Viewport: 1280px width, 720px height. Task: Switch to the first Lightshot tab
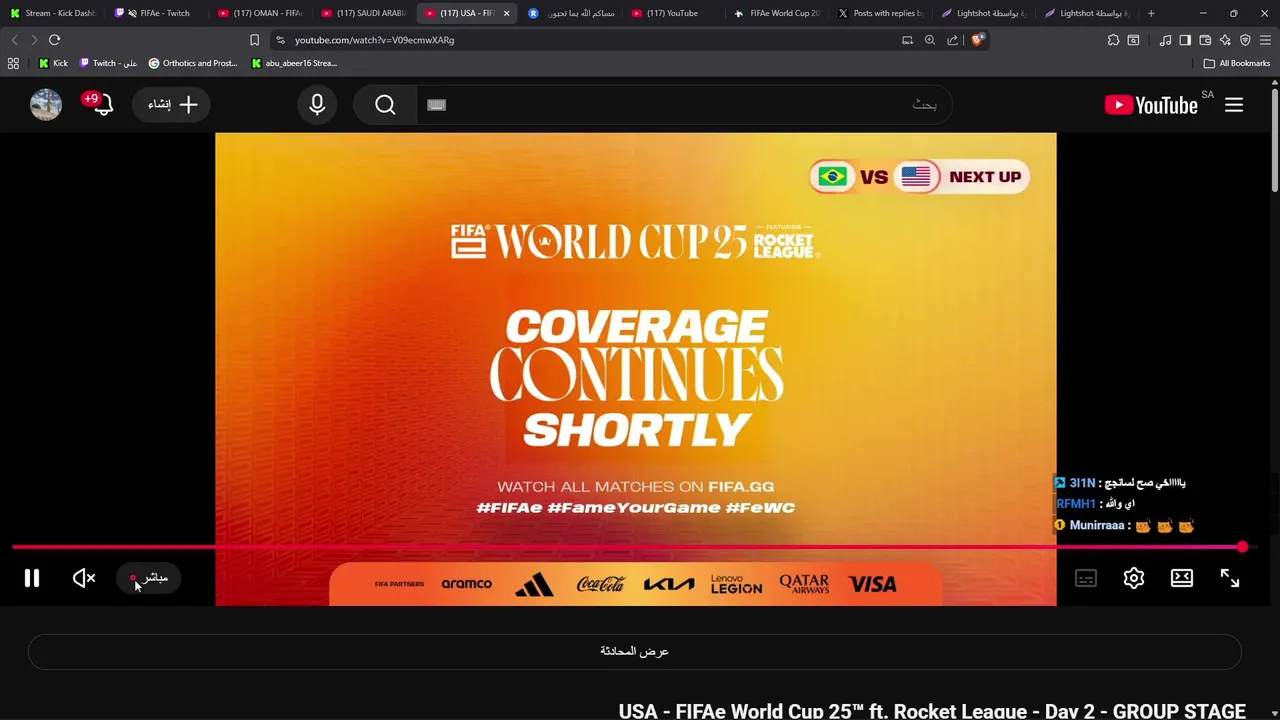984,13
